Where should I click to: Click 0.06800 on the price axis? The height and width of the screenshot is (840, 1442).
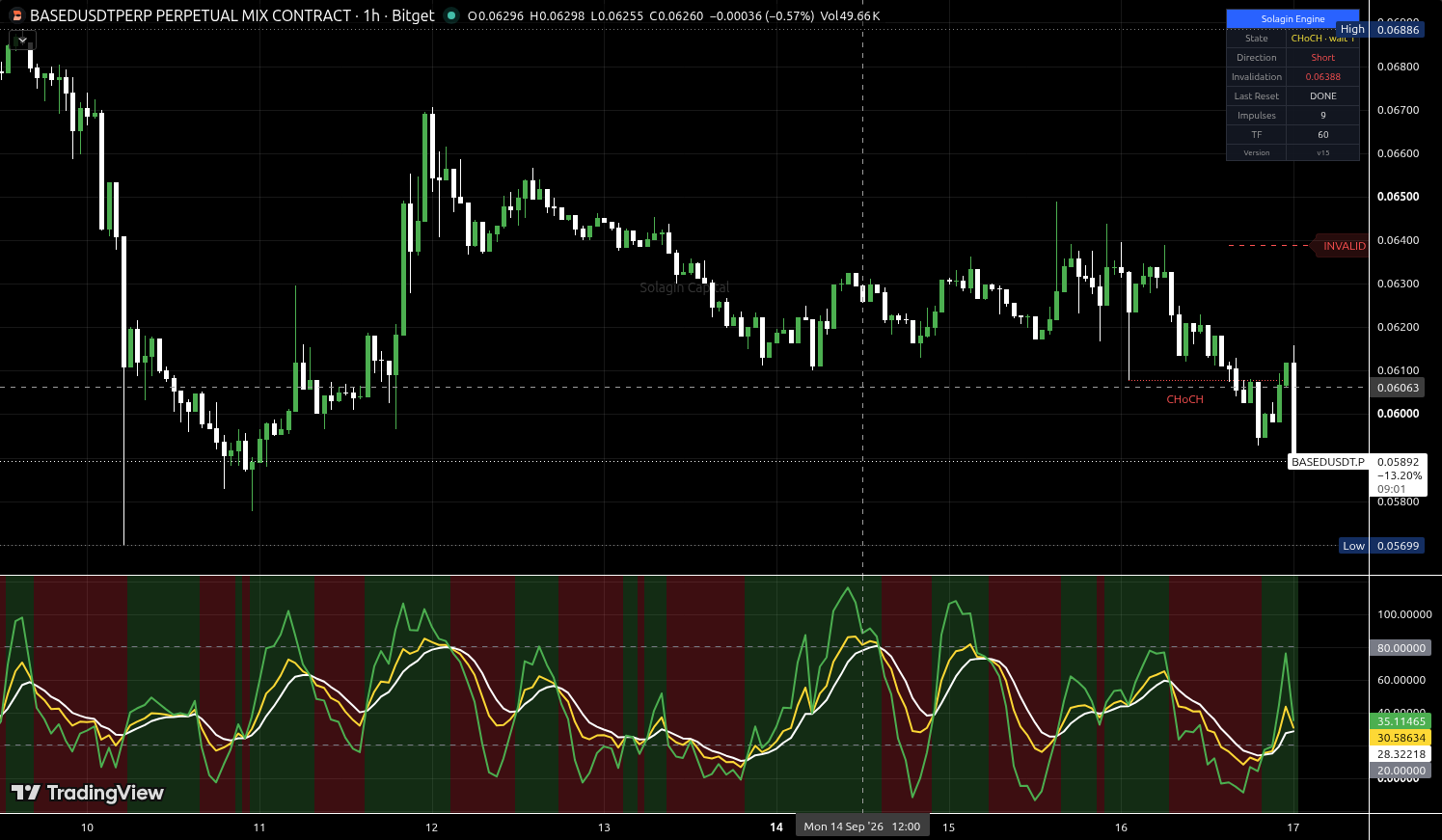[1398, 67]
